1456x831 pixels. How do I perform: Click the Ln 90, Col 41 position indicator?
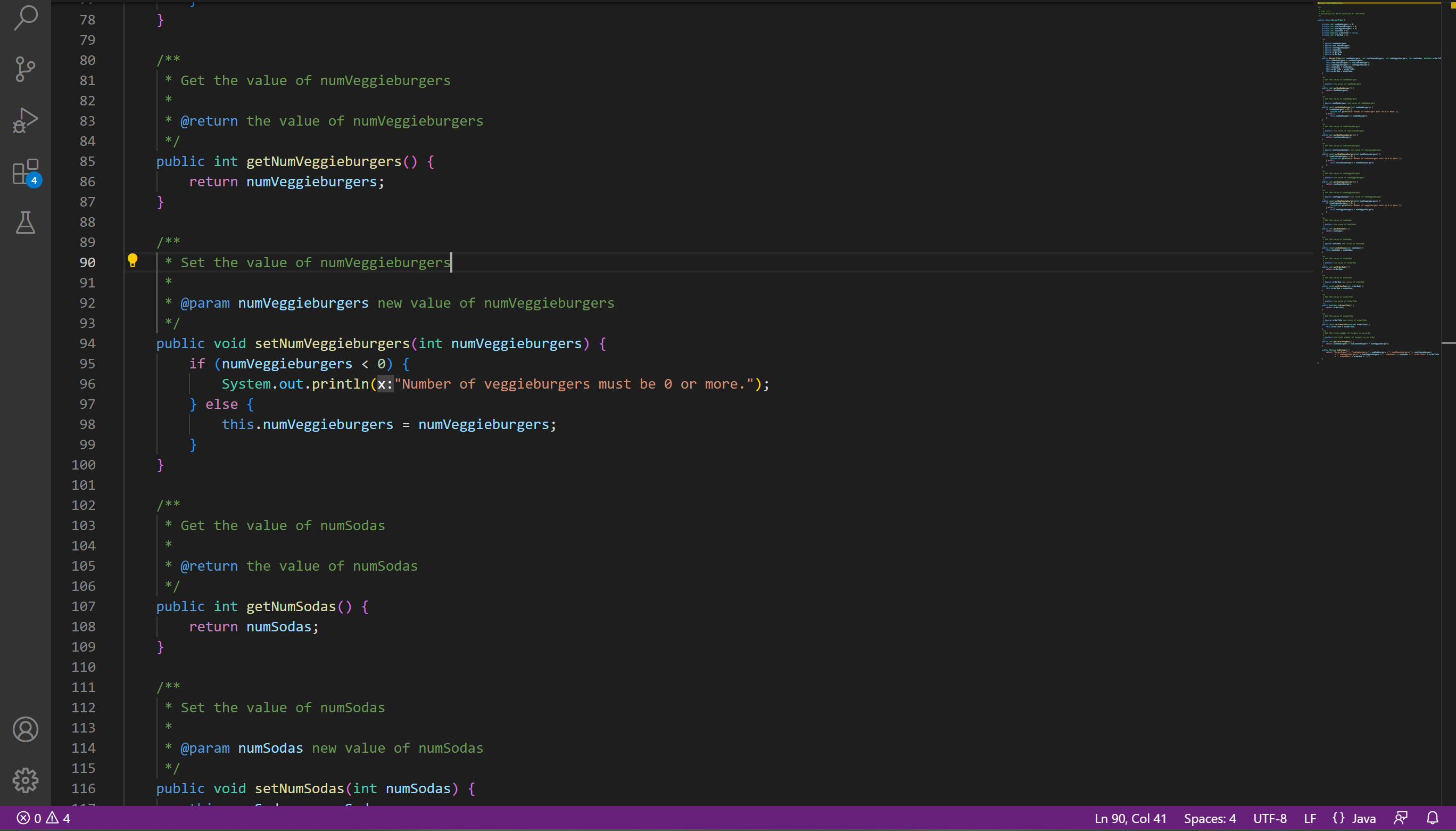[1130, 818]
